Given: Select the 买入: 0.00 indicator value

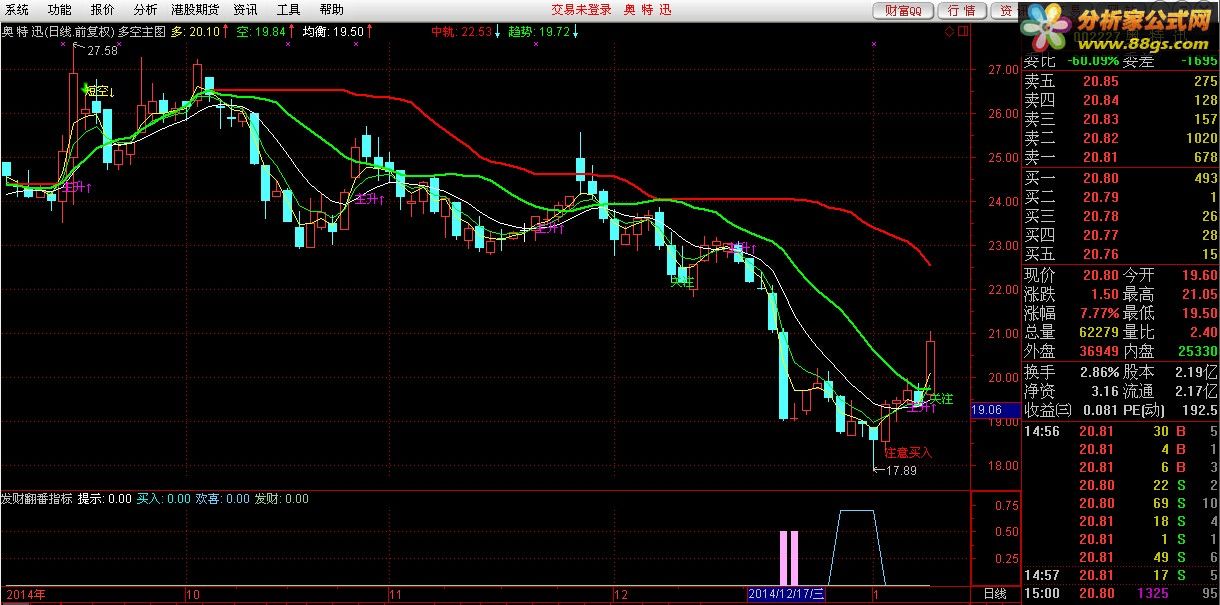Looking at the screenshot, I should point(164,497).
